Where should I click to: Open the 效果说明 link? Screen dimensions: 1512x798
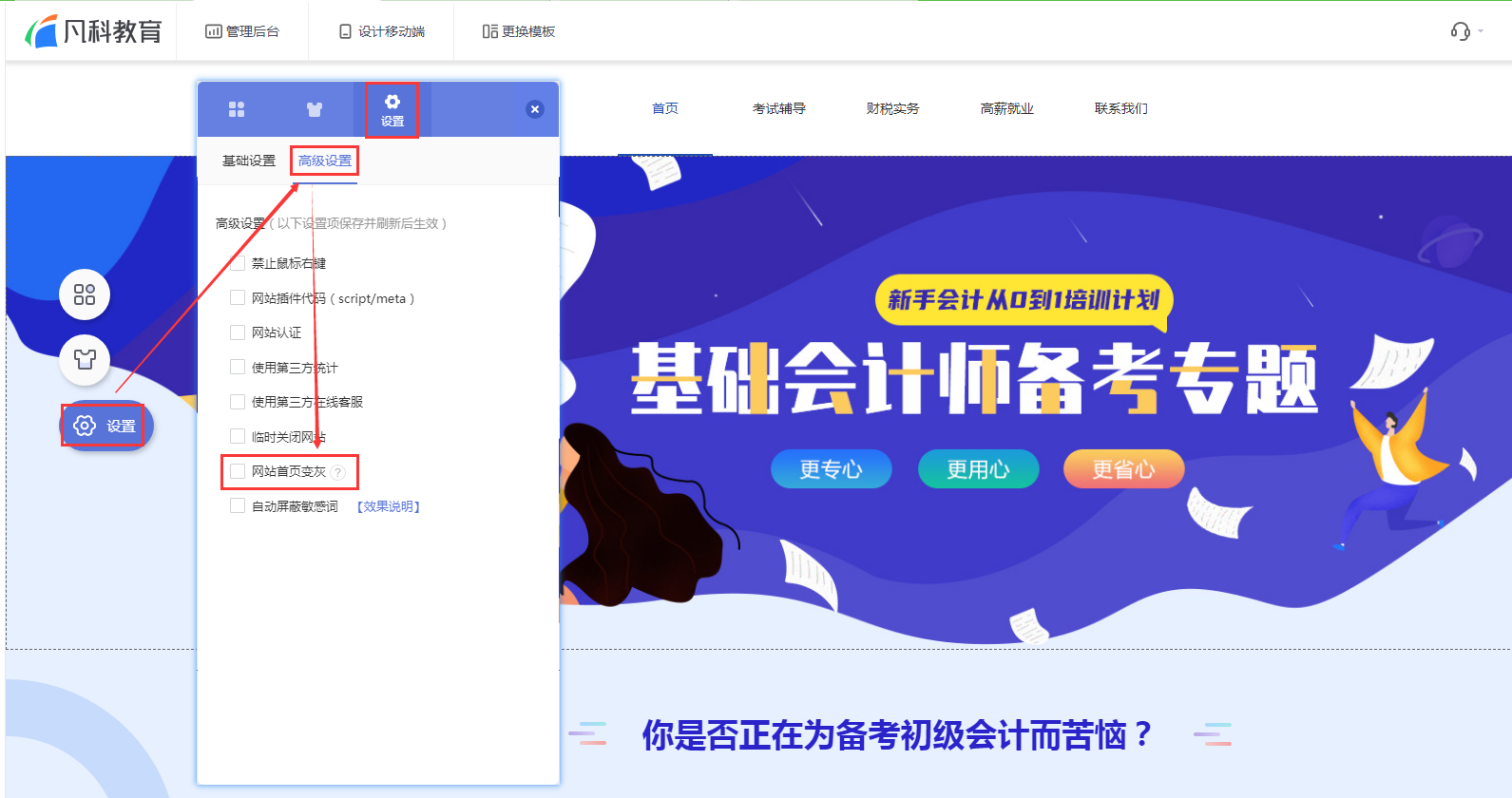pyautogui.click(x=389, y=506)
